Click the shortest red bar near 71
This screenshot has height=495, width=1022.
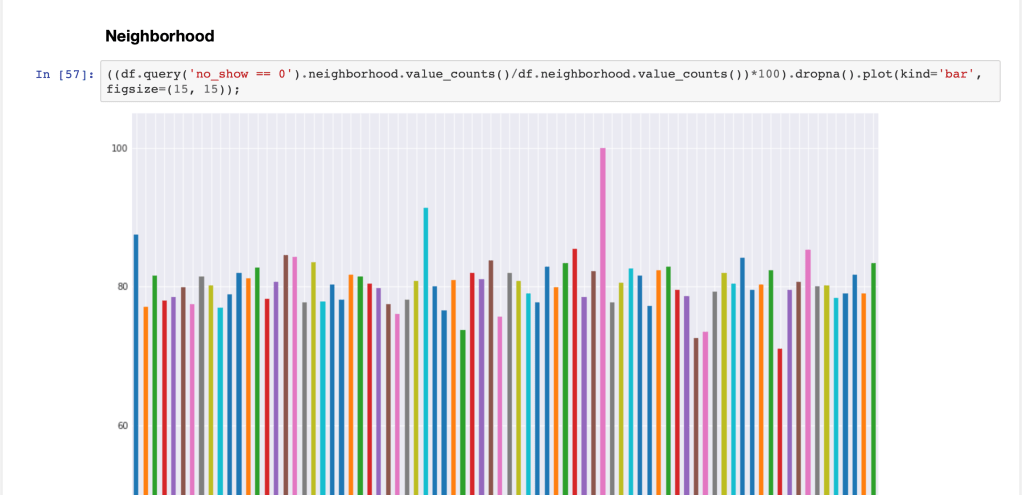[x=780, y=420]
